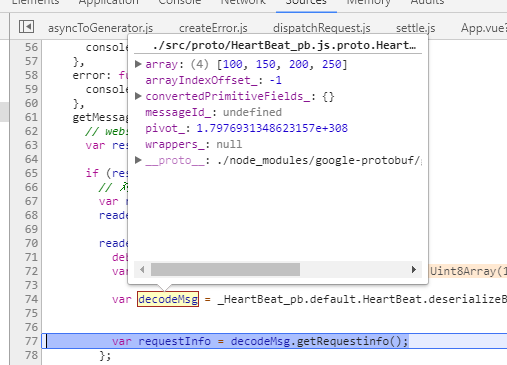The height and width of the screenshot is (365, 507).
Task: Open the asyncToGenerator.js file tab
Action: point(100,28)
